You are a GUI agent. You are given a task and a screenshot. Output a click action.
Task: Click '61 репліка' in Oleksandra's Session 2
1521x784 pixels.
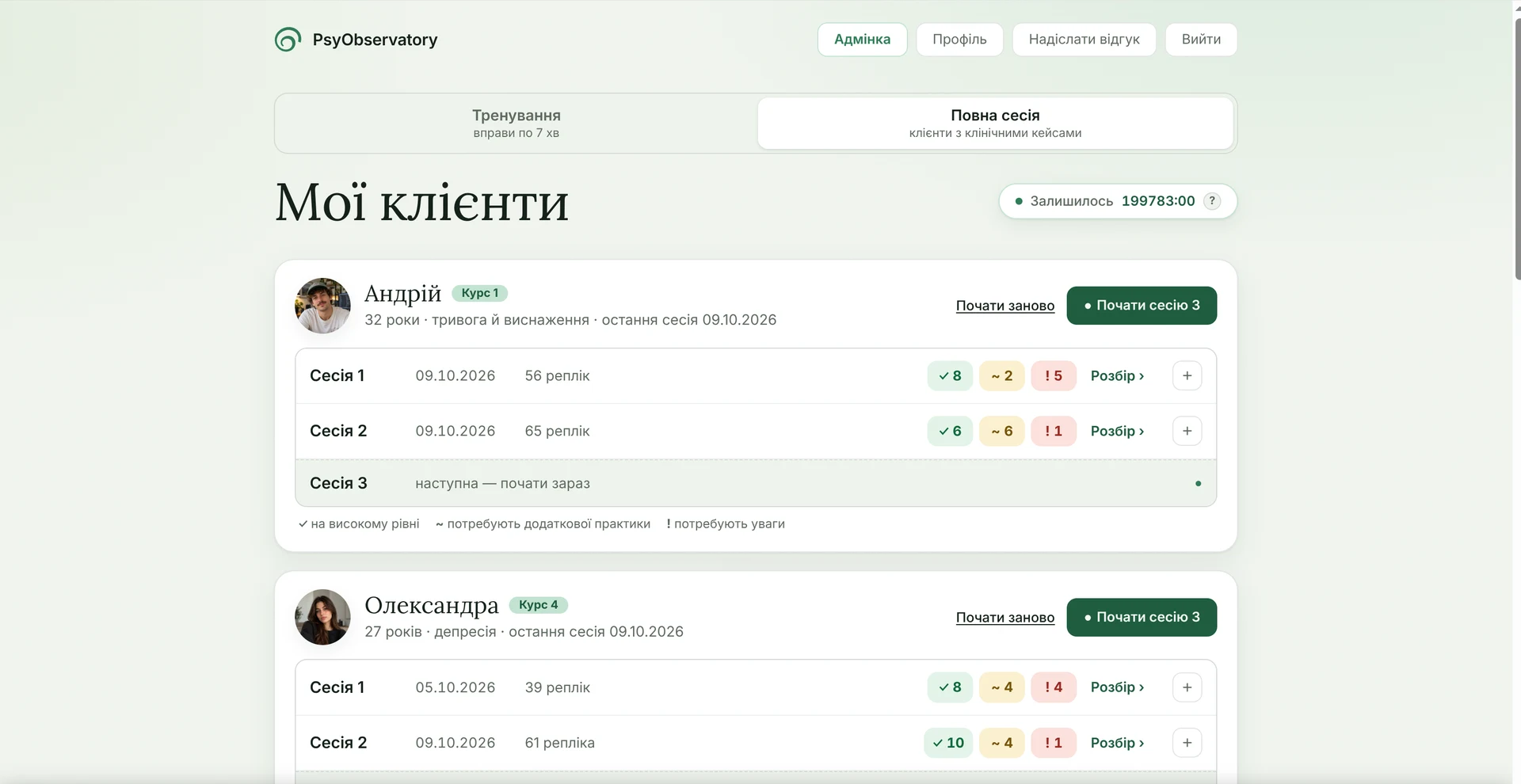[559, 743]
